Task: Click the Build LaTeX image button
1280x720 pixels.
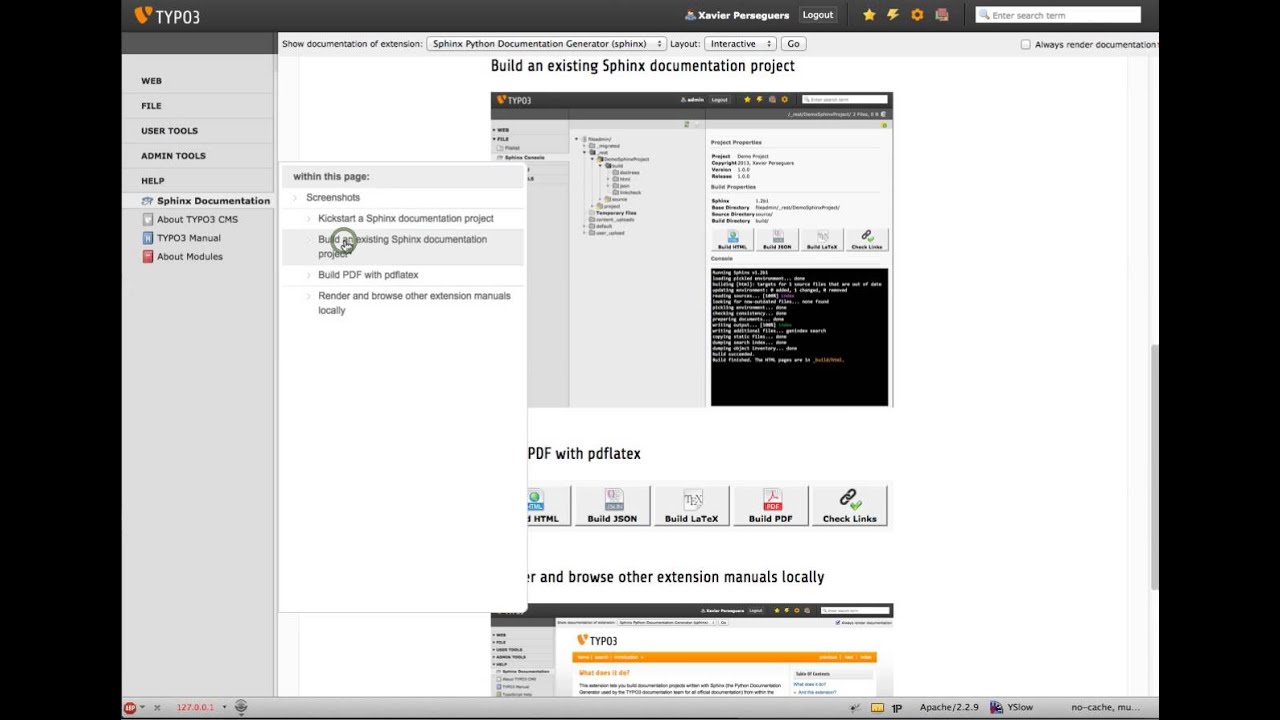Action: click(691, 506)
